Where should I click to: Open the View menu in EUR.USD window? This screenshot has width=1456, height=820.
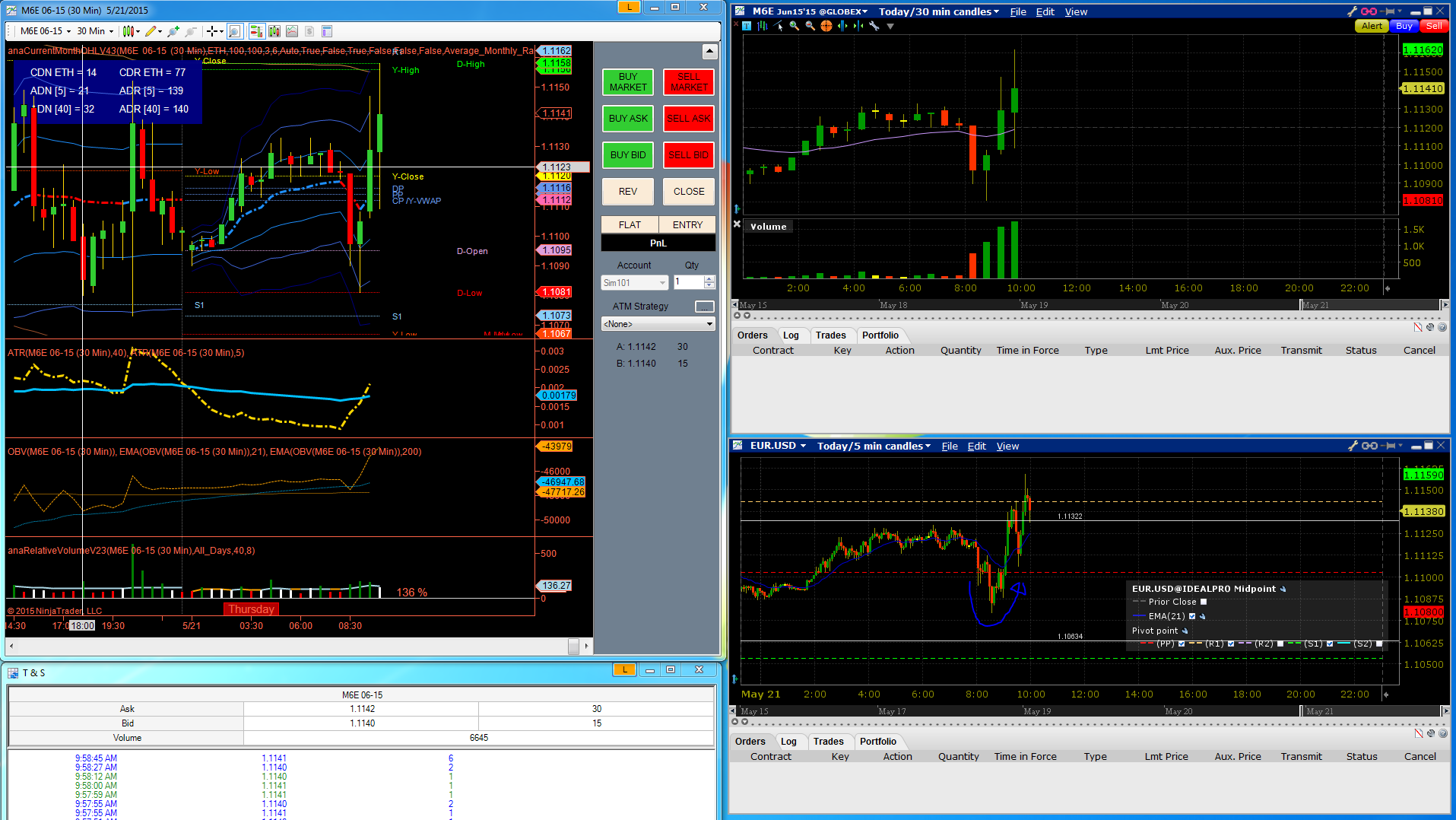tap(1007, 446)
